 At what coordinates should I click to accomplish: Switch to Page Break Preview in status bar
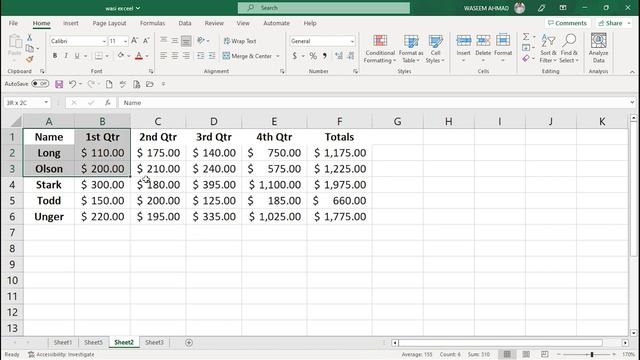click(544, 354)
